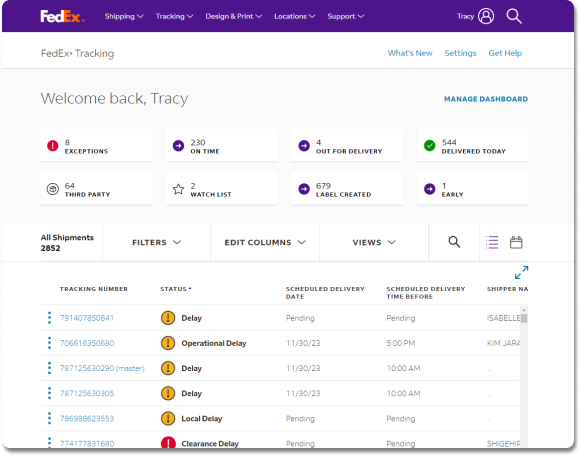
Task: Open Tracy's user profile icon
Action: click(486, 16)
